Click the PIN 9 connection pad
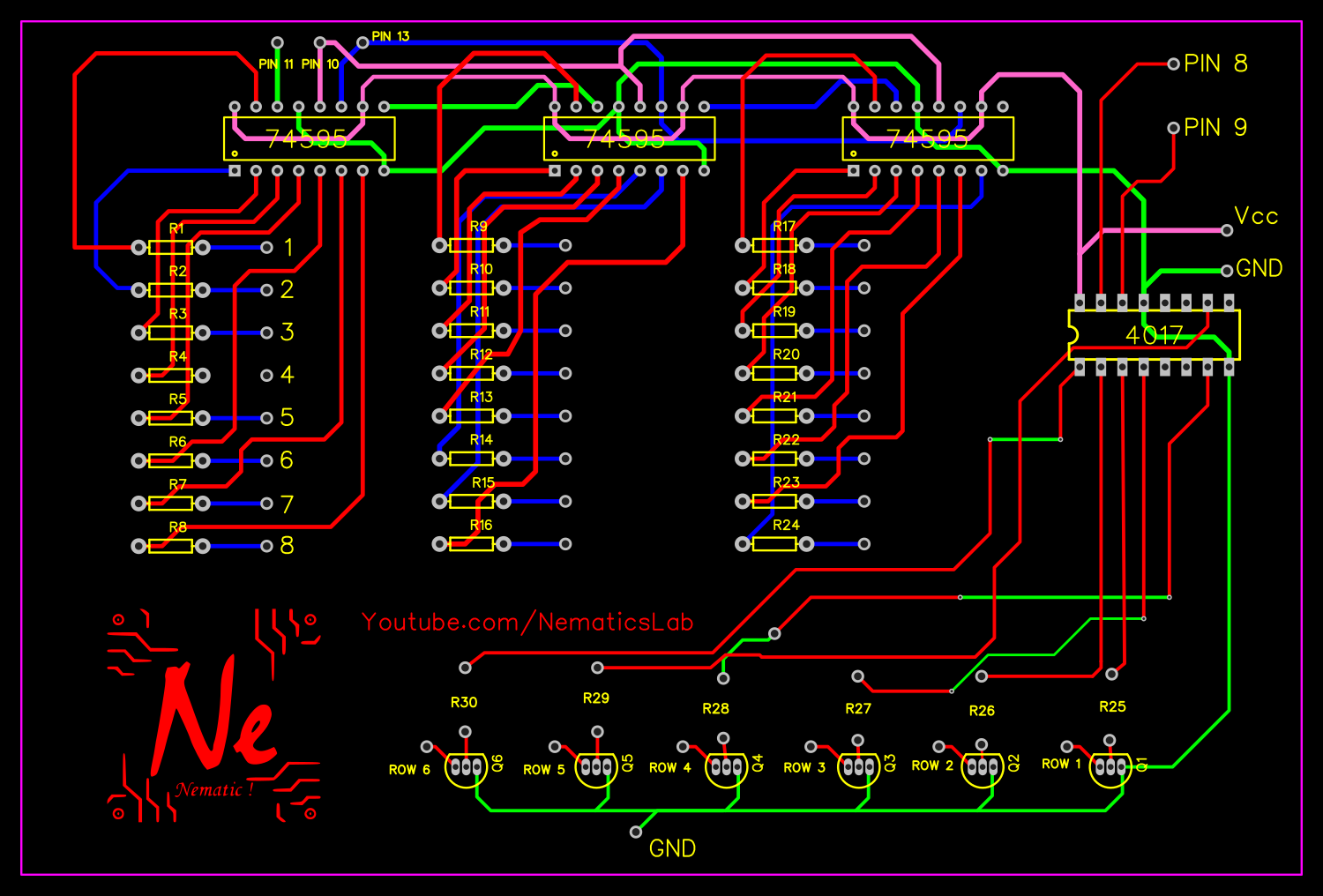 [x=1173, y=127]
